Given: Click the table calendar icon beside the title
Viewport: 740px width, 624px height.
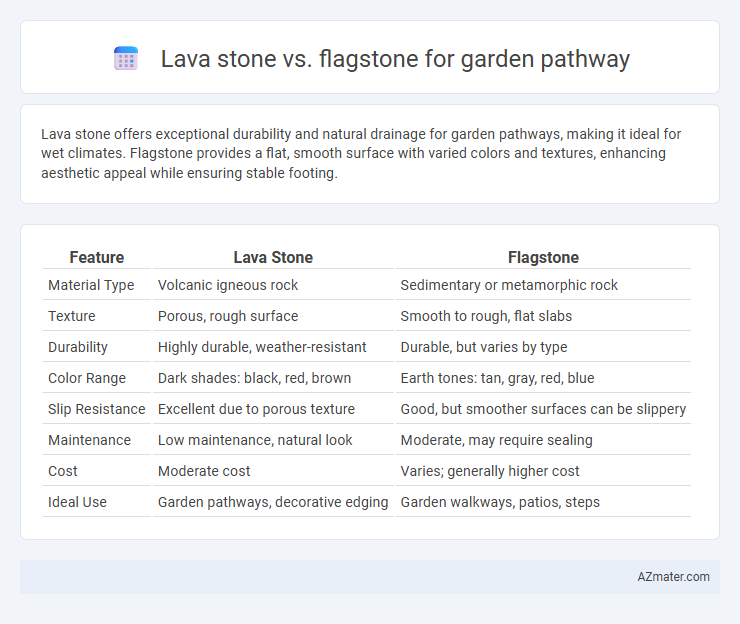Looking at the screenshot, I should pos(126,59).
